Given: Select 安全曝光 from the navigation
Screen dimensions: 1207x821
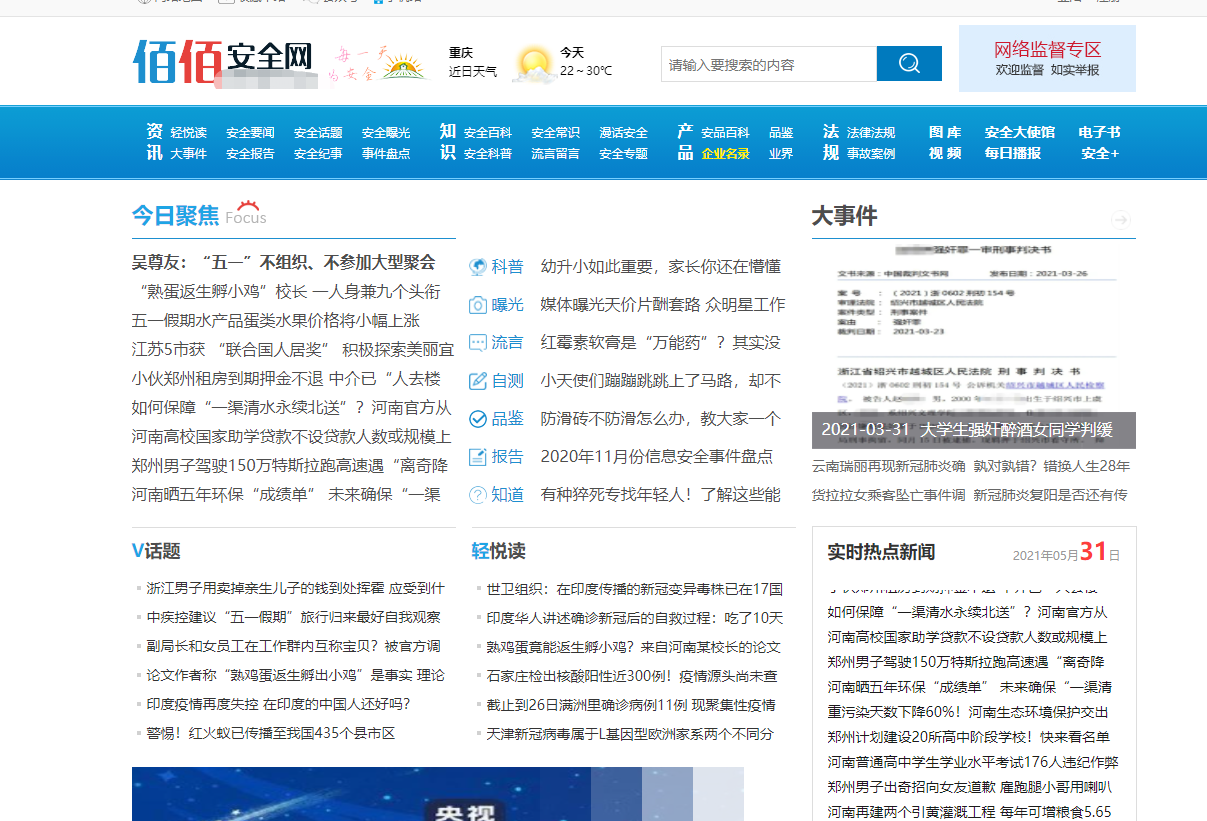Looking at the screenshot, I should pyautogui.click(x=386, y=133).
